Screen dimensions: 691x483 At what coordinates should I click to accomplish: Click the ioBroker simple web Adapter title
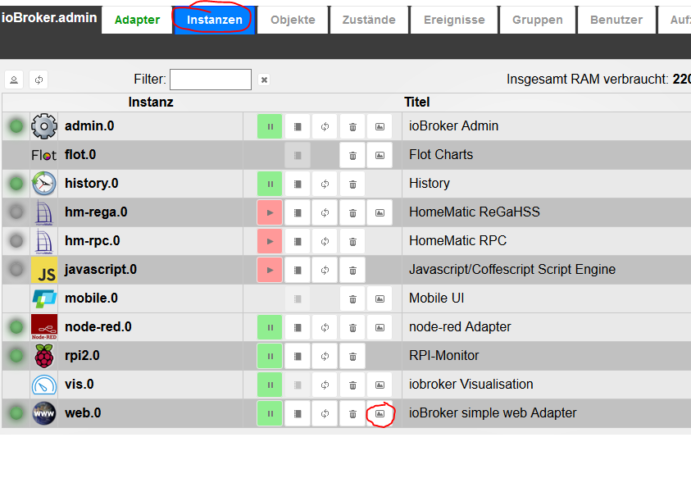(493, 413)
